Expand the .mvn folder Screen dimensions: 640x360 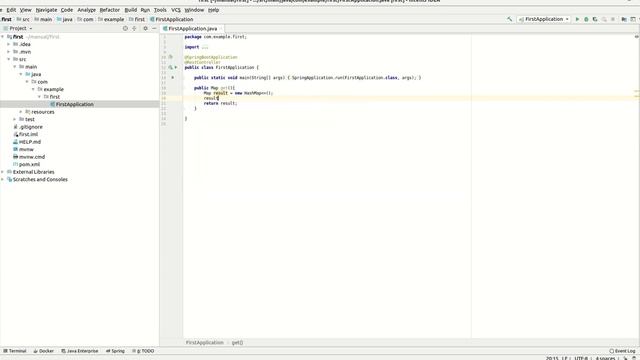(9, 52)
